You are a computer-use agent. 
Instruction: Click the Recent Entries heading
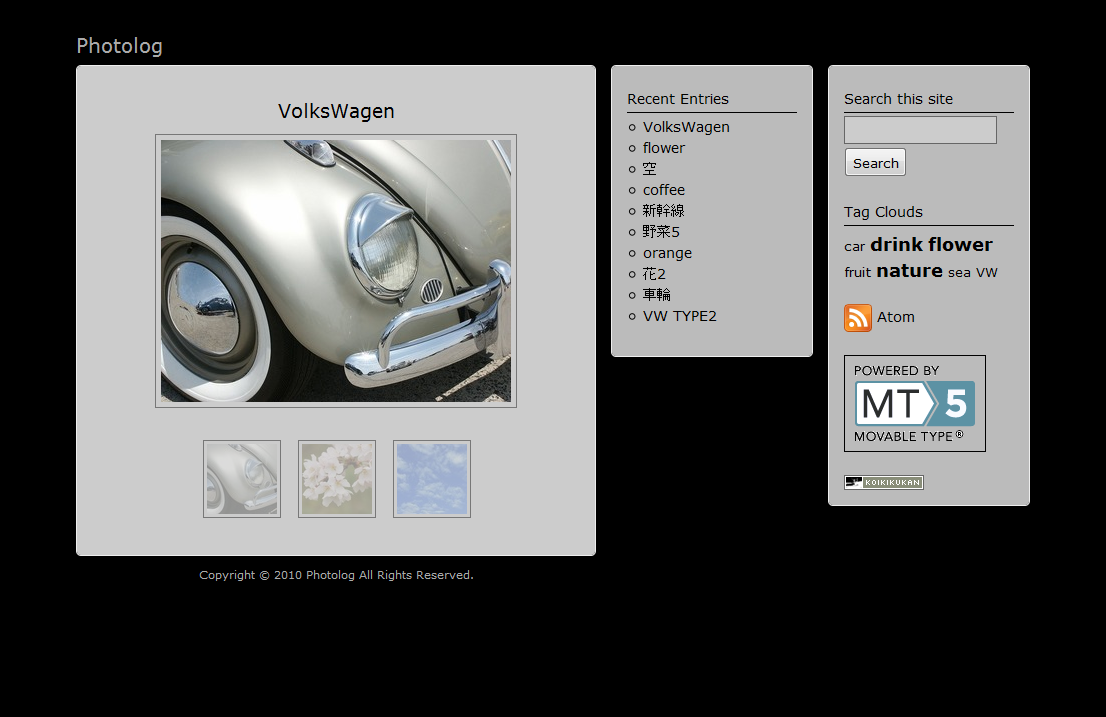click(x=678, y=99)
